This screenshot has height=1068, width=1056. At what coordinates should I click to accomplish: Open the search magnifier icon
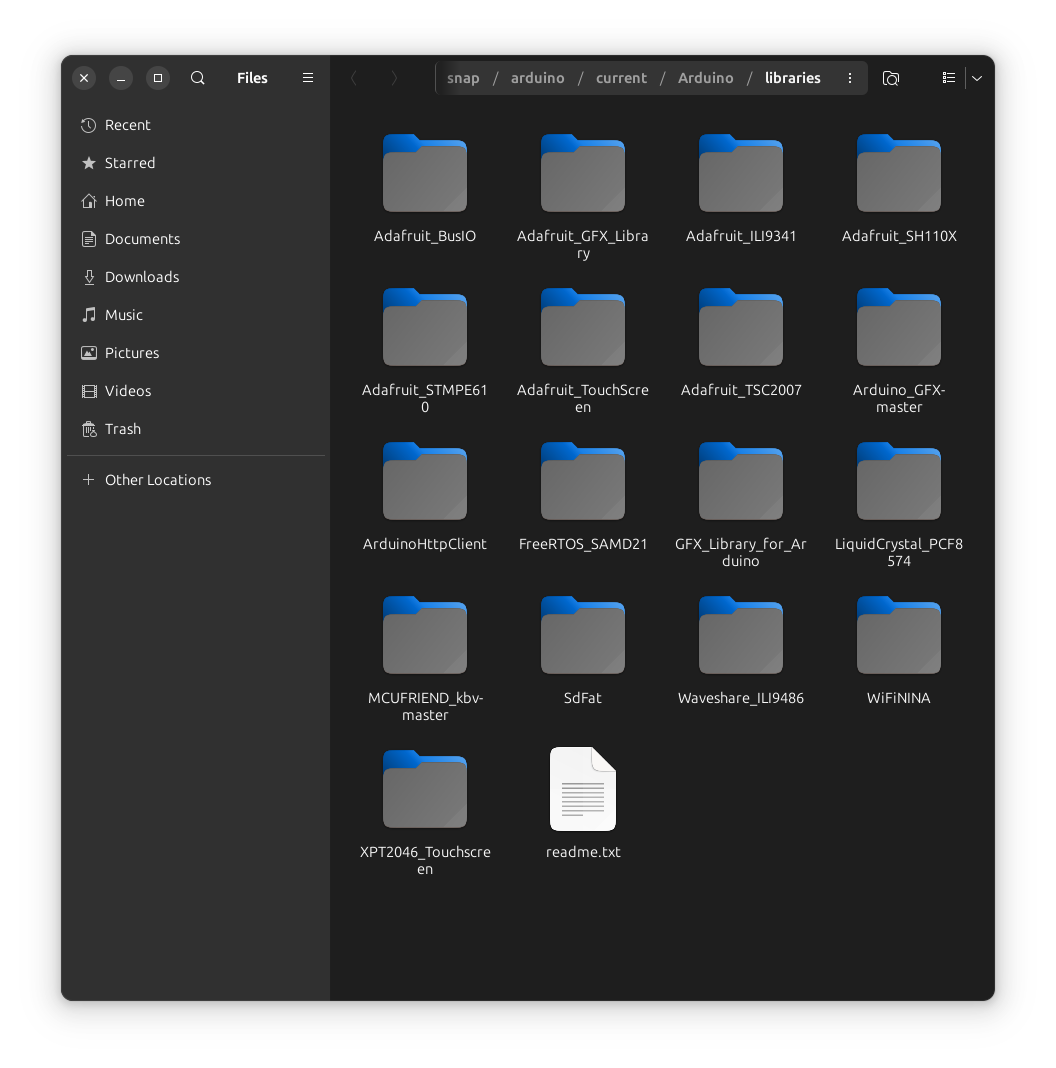(198, 78)
